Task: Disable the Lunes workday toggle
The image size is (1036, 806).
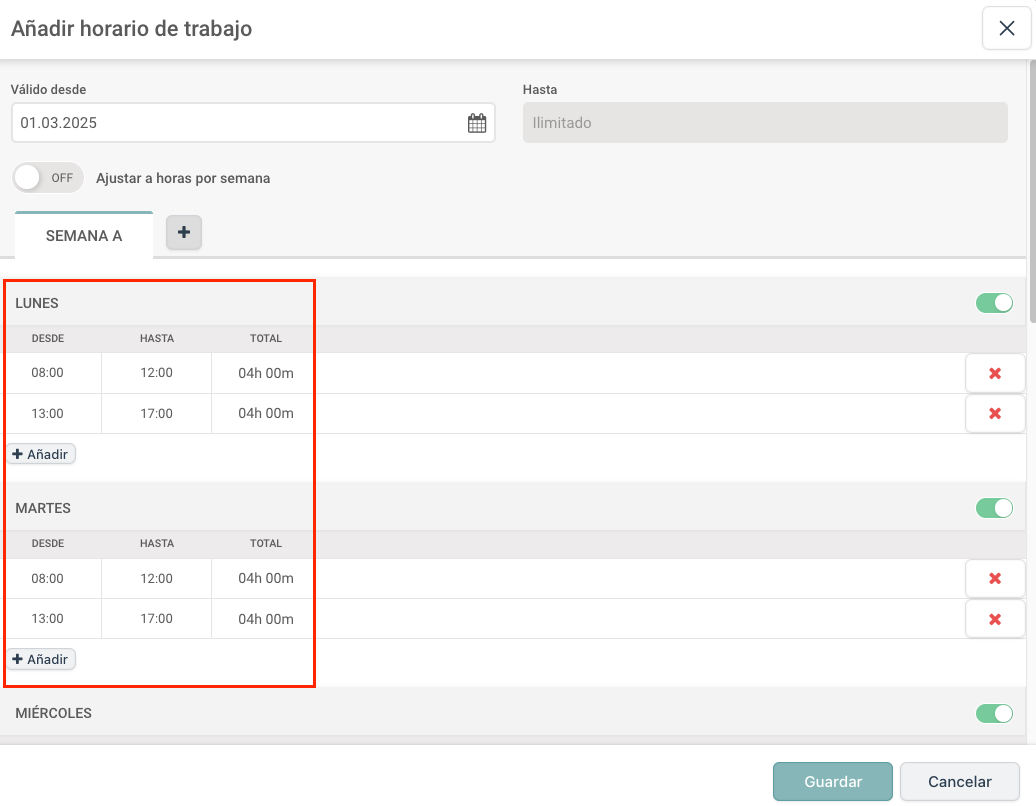Action: (x=994, y=303)
